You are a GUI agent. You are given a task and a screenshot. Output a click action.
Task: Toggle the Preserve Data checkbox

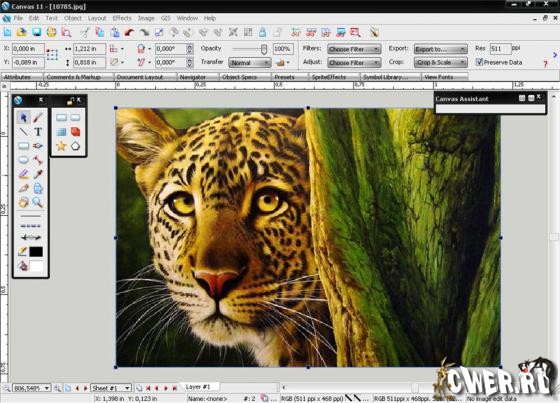(479, 62)
